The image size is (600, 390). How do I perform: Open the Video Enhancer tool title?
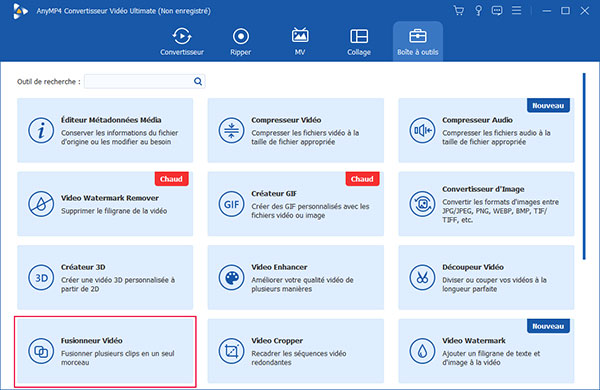coord(279,267)
